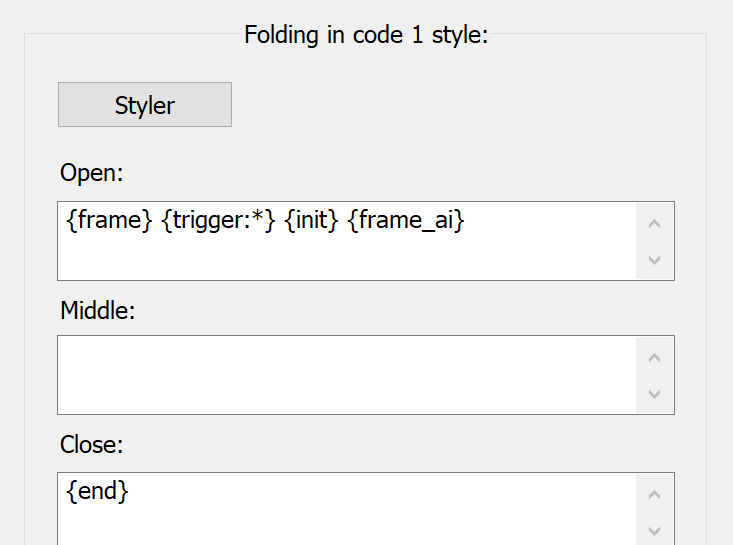Focus the empty Middle text box
This screenshot has height=545, width=733.
(346, 375)
